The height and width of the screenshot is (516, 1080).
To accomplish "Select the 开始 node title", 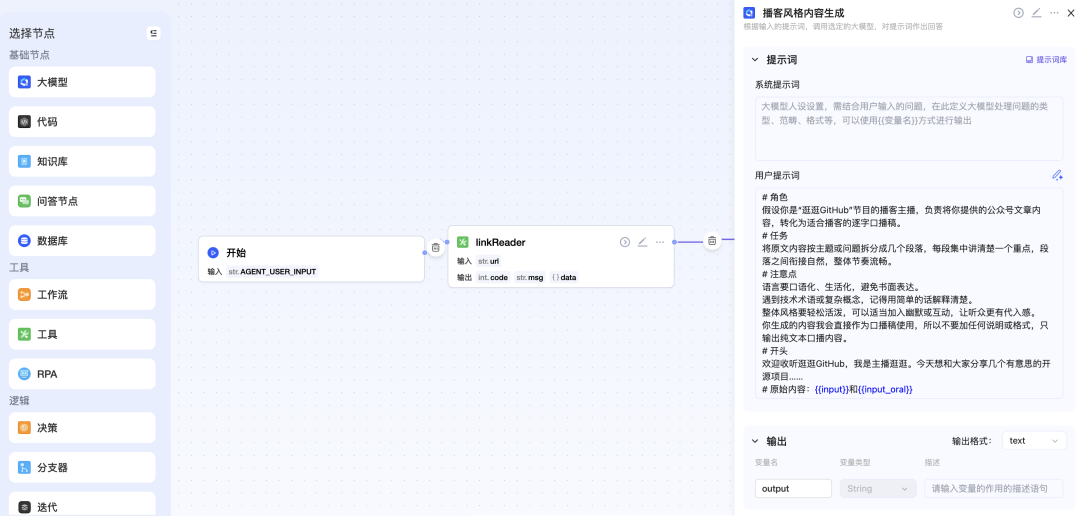I will tap(236, 253).
